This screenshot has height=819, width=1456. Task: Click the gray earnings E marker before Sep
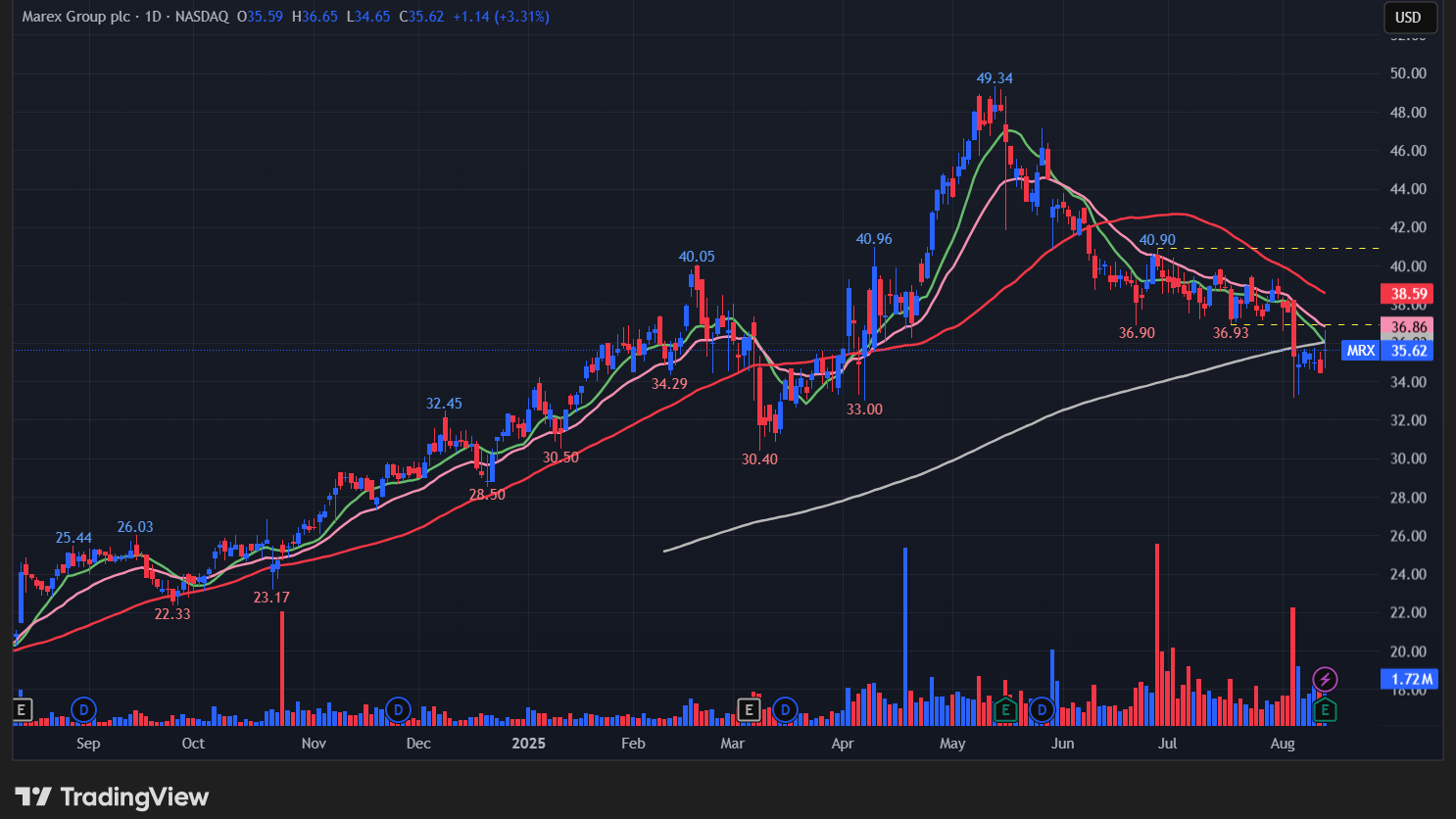click(22, 709)
